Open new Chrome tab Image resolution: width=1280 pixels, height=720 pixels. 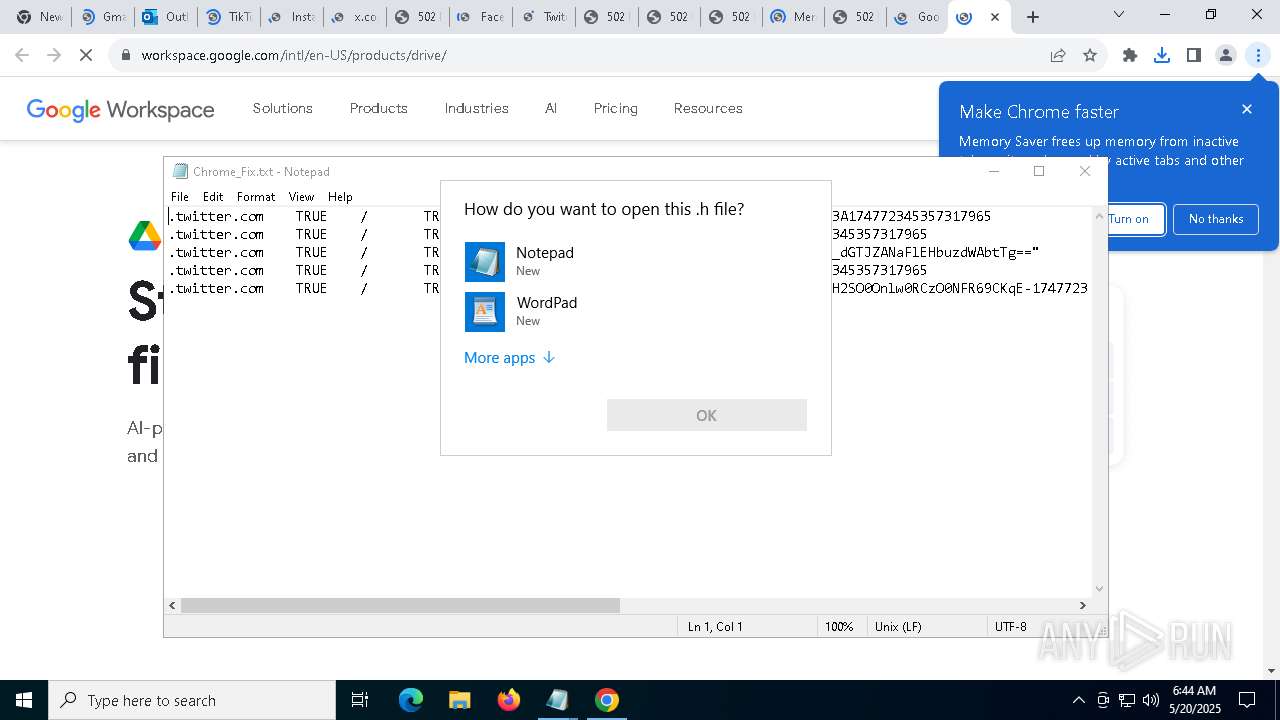pyautogui.click(x=1033, y=17)
